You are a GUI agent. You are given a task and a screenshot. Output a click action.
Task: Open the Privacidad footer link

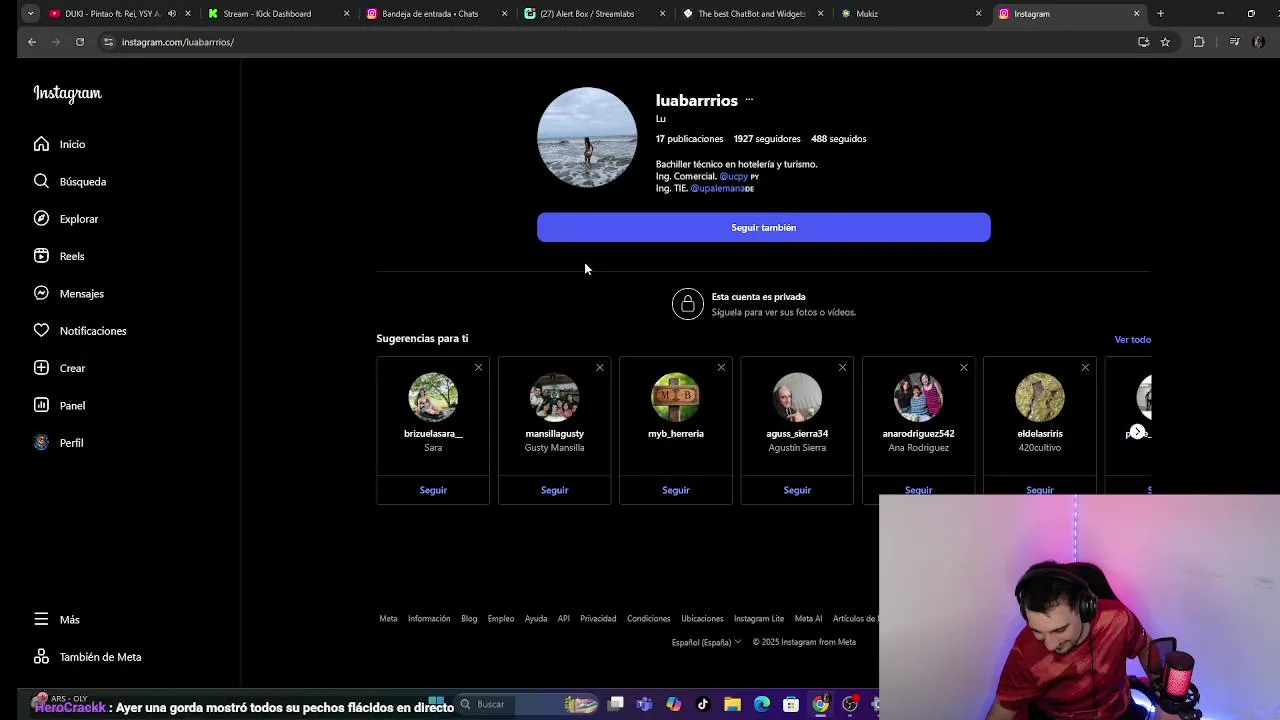(598, 619)
